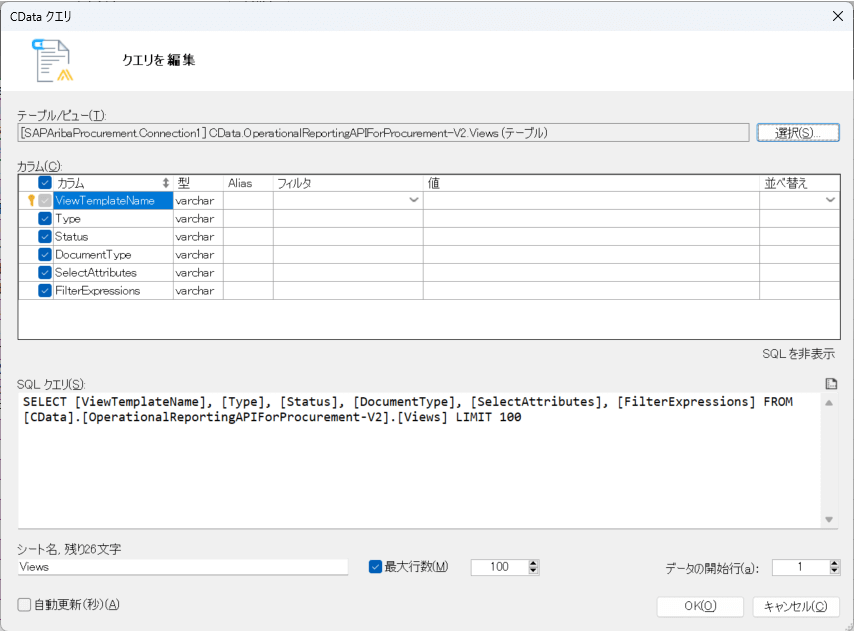Click the 並べ替え cell for Status row

[800, 236]
